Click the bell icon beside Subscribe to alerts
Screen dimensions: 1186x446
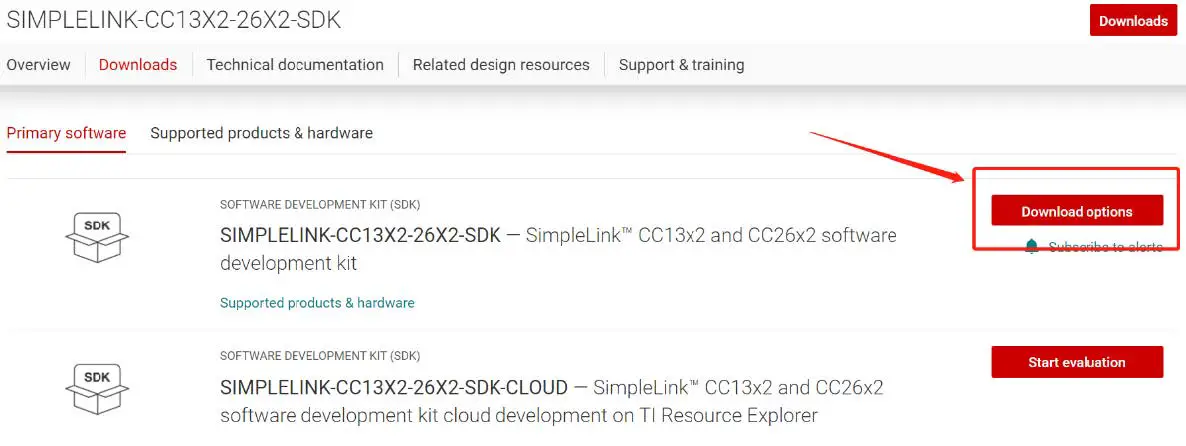tap(1032, 247)
